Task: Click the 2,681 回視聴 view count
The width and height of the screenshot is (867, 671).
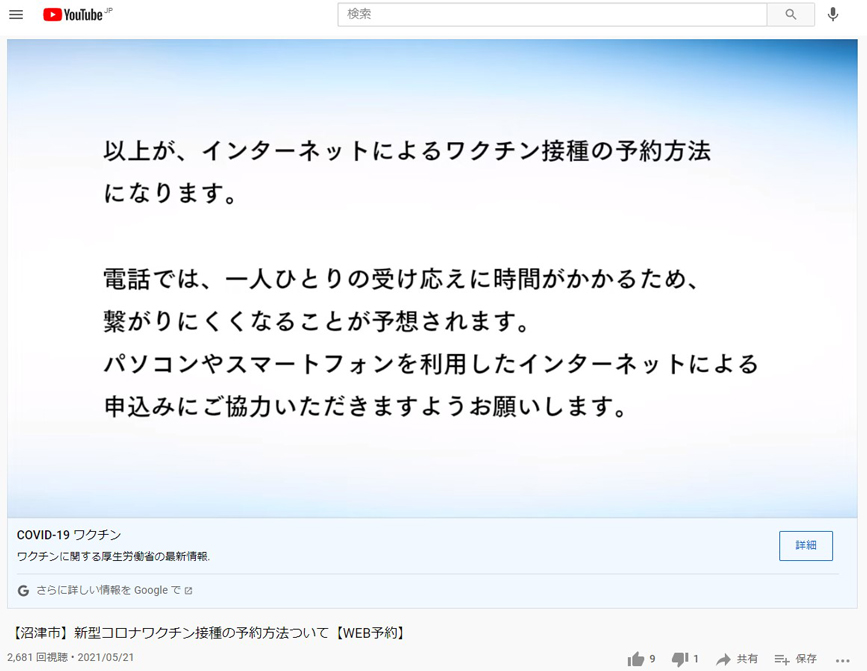Action: tap(37, 658)
